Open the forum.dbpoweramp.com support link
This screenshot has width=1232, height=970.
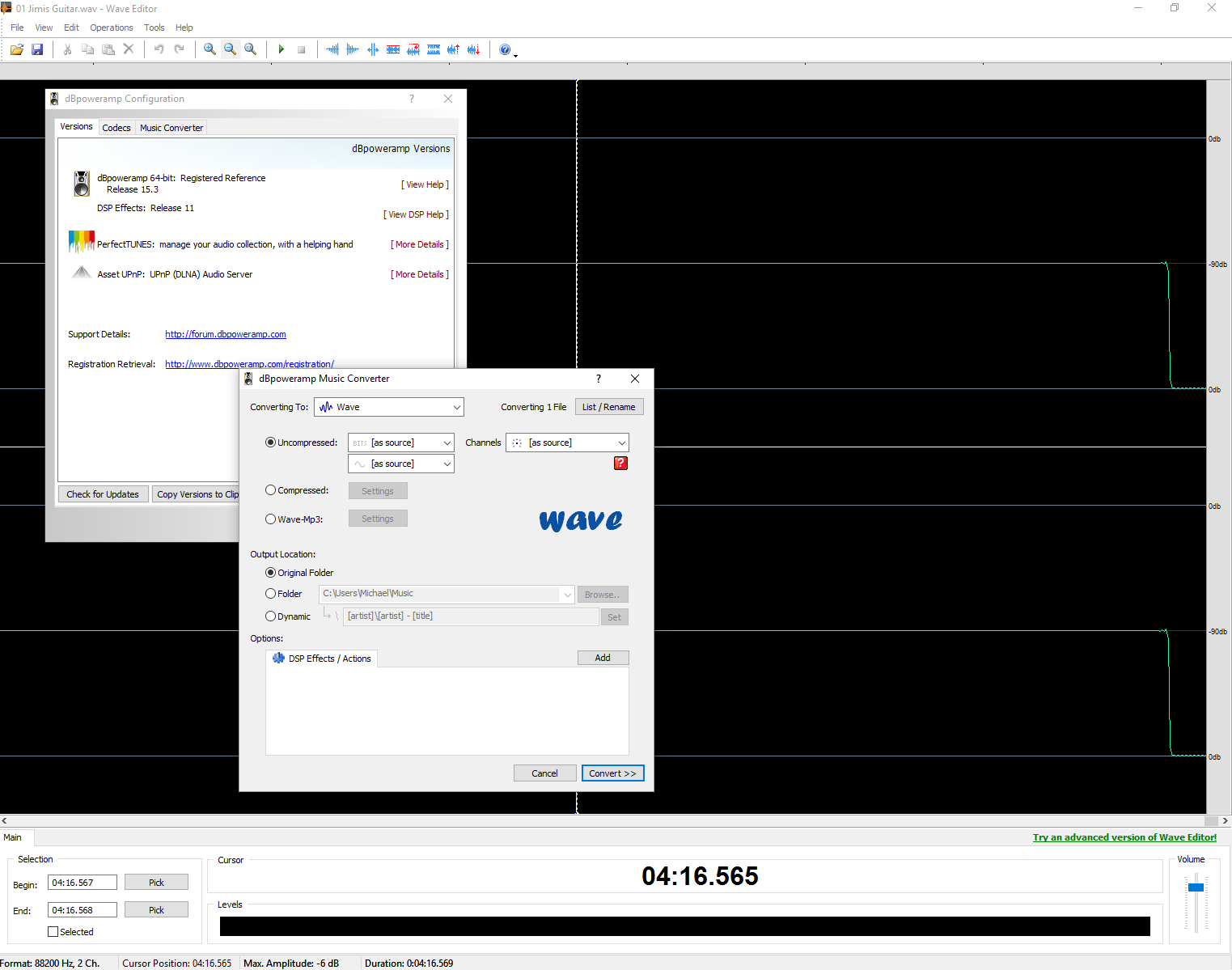click(x=226, y=334)
